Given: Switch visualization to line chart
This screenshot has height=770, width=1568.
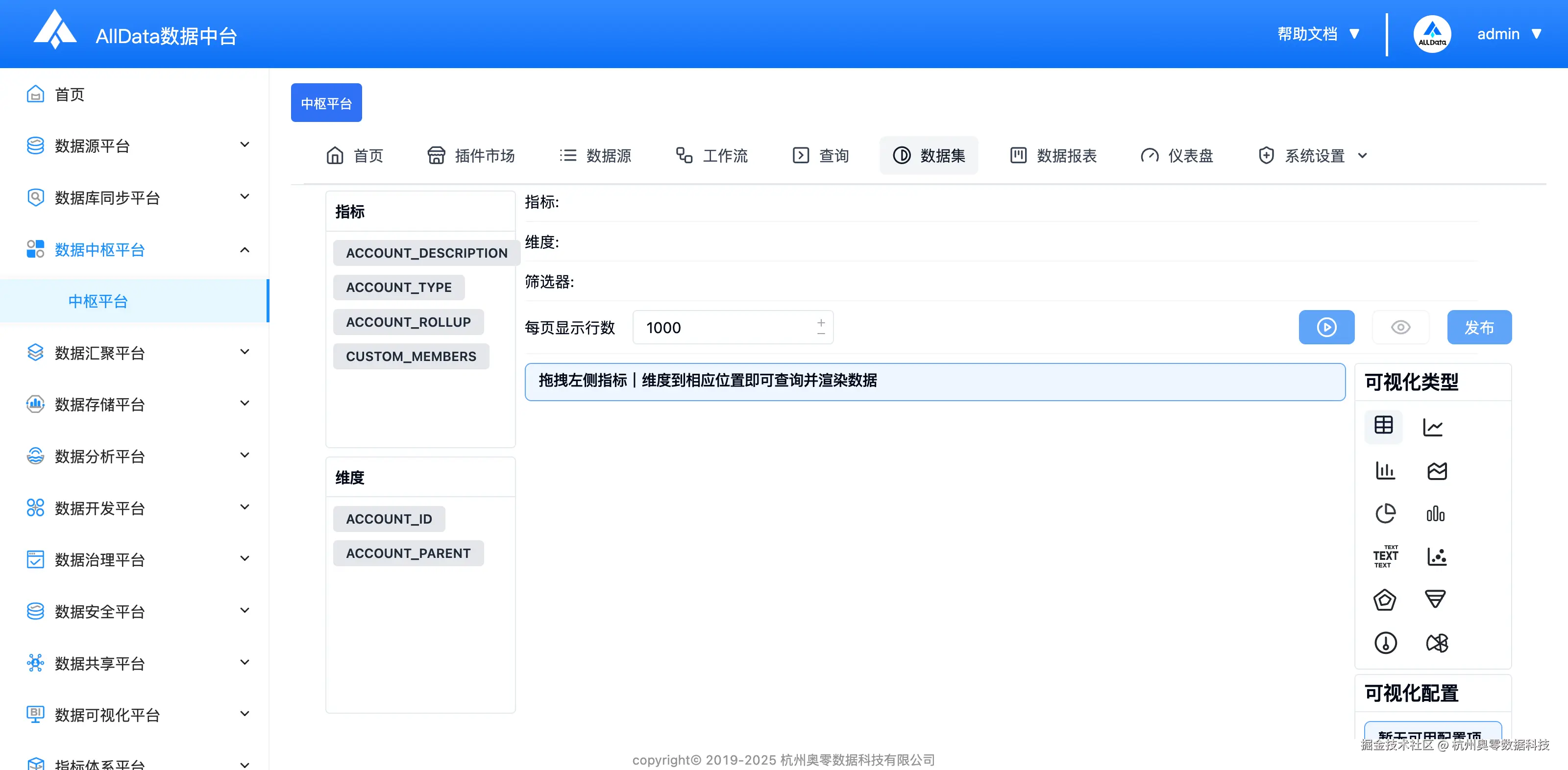Looking at the screenshot, I should (1433, 427).
